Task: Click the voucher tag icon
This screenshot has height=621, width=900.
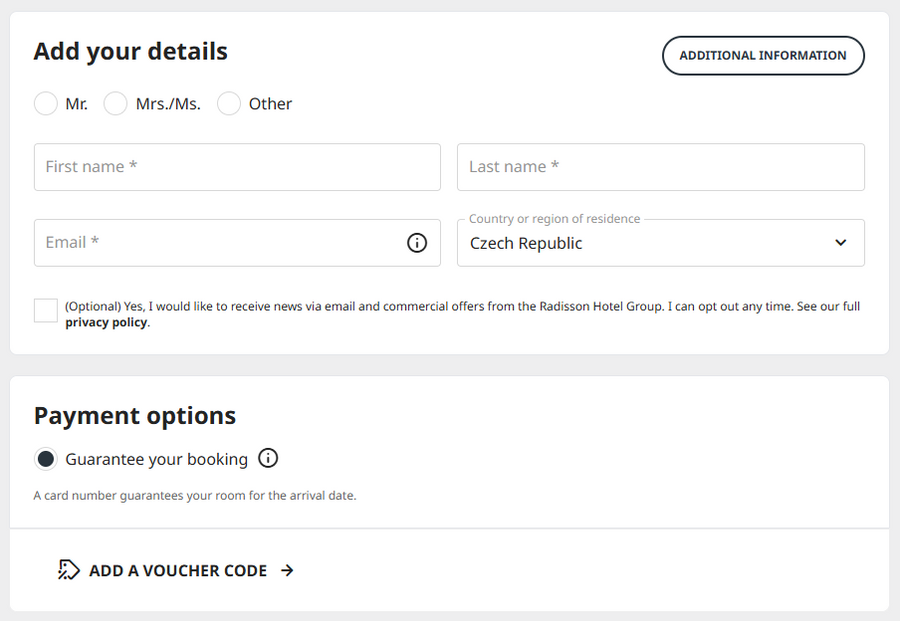Action: [68, 570]
